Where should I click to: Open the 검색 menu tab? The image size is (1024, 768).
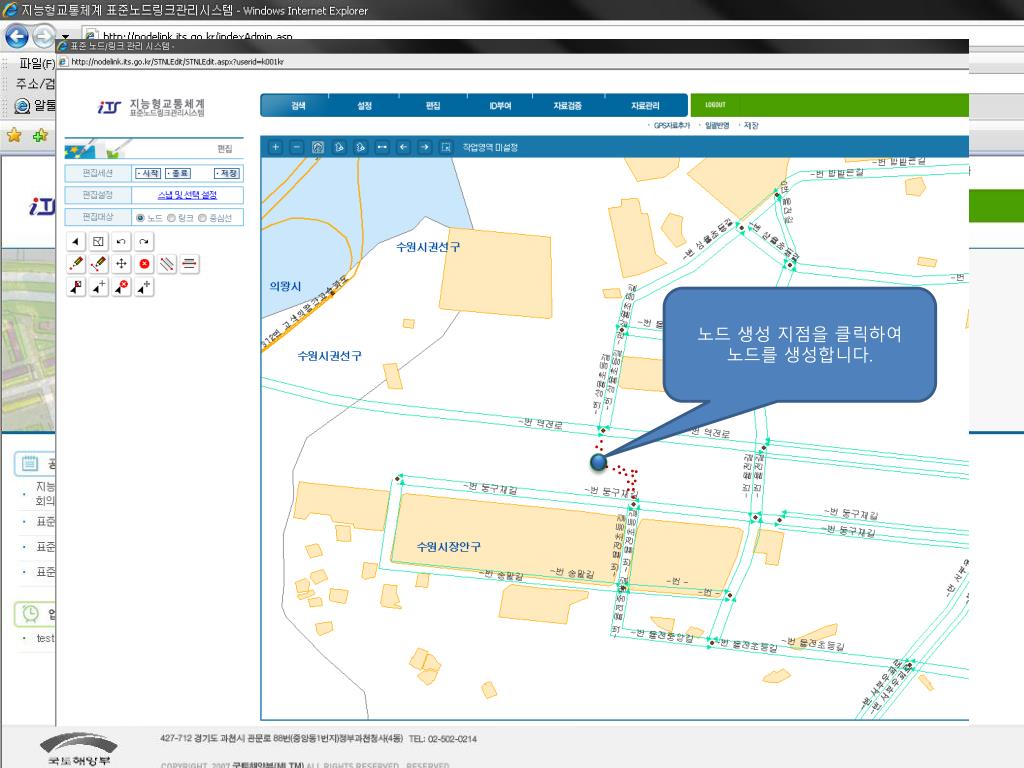(x=298, y=105)
